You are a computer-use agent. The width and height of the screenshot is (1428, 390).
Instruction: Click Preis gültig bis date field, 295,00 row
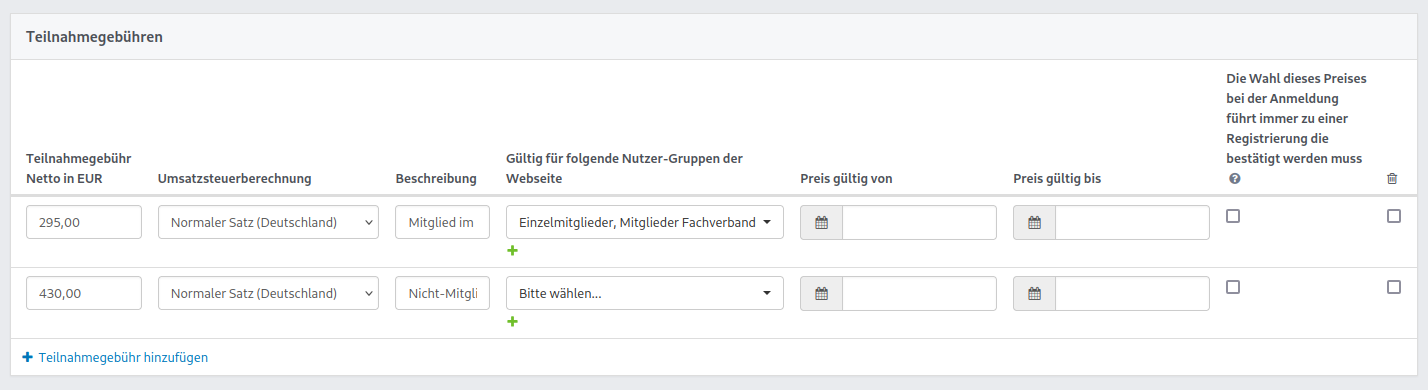coord(1133,222)
